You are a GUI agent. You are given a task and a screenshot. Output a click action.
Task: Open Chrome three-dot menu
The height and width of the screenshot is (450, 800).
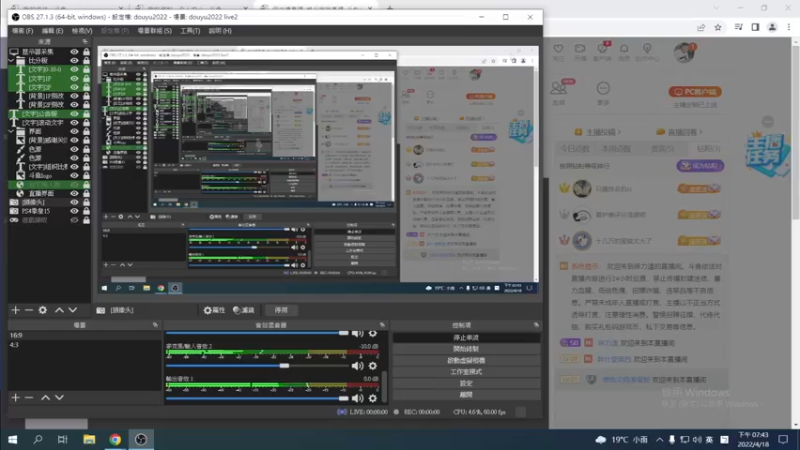tap(789, 27)
